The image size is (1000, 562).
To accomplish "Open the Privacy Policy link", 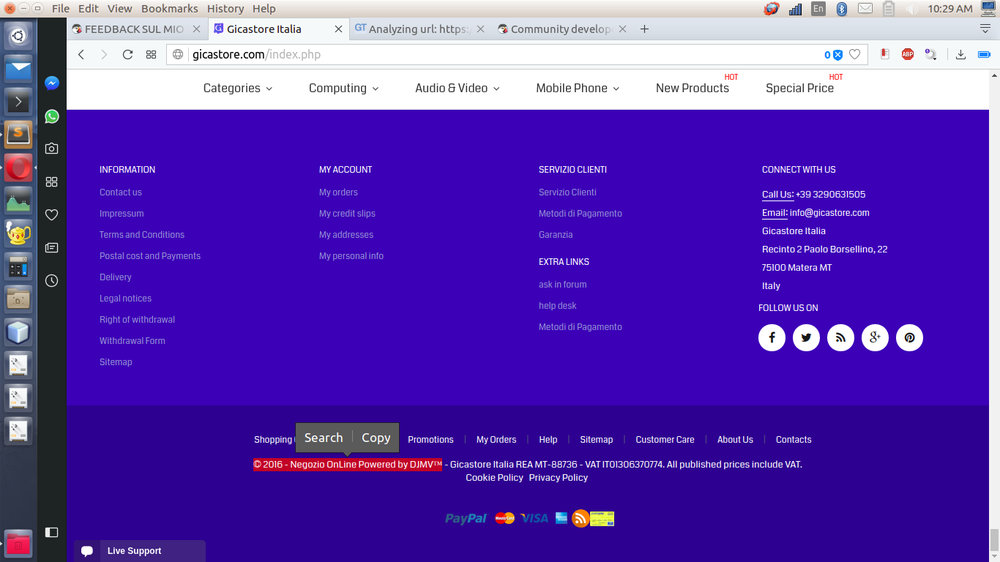I will pyautogui.click(x=558, y=478).
